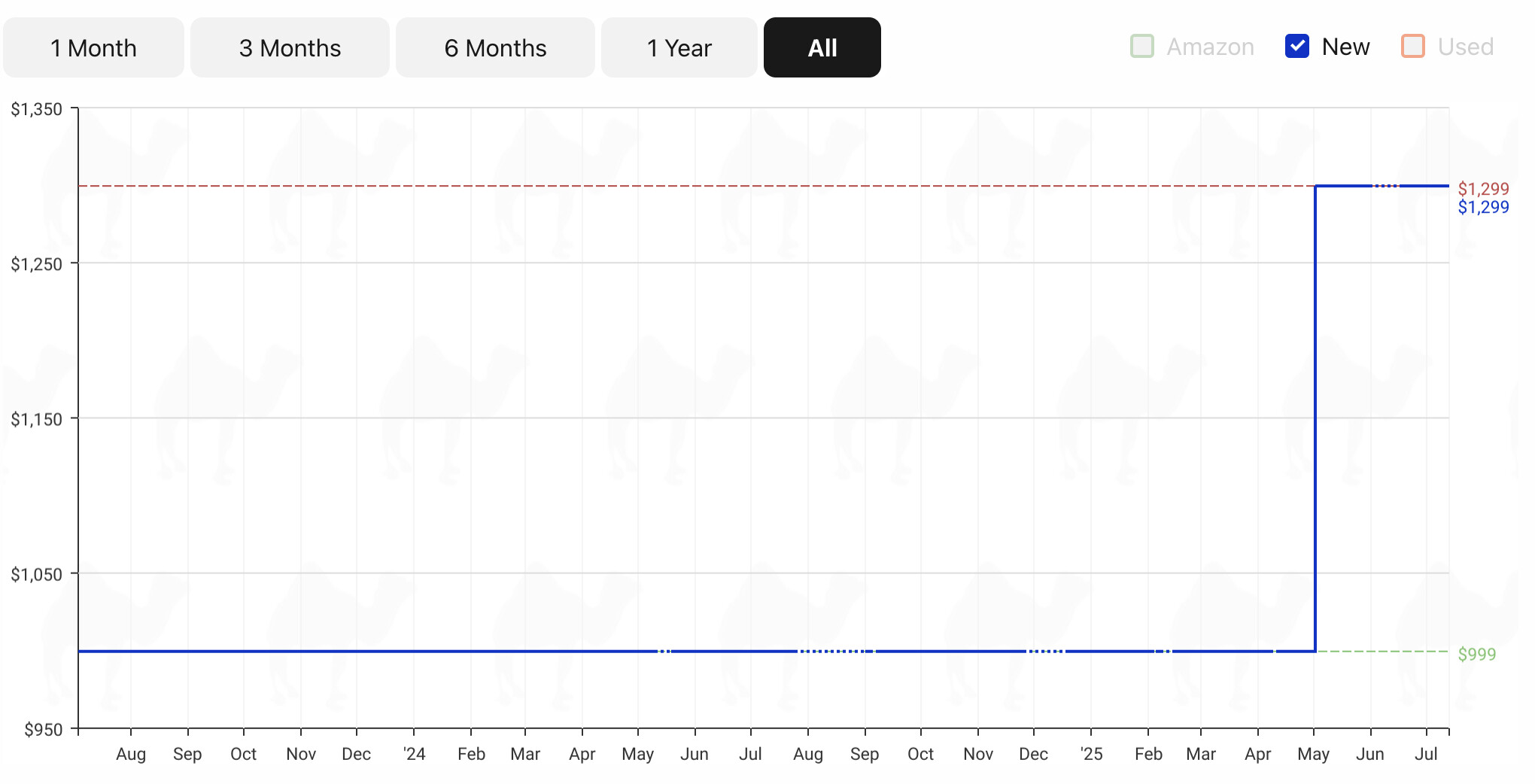Toggle the Used price checkbox

(x=1413, y=47)
